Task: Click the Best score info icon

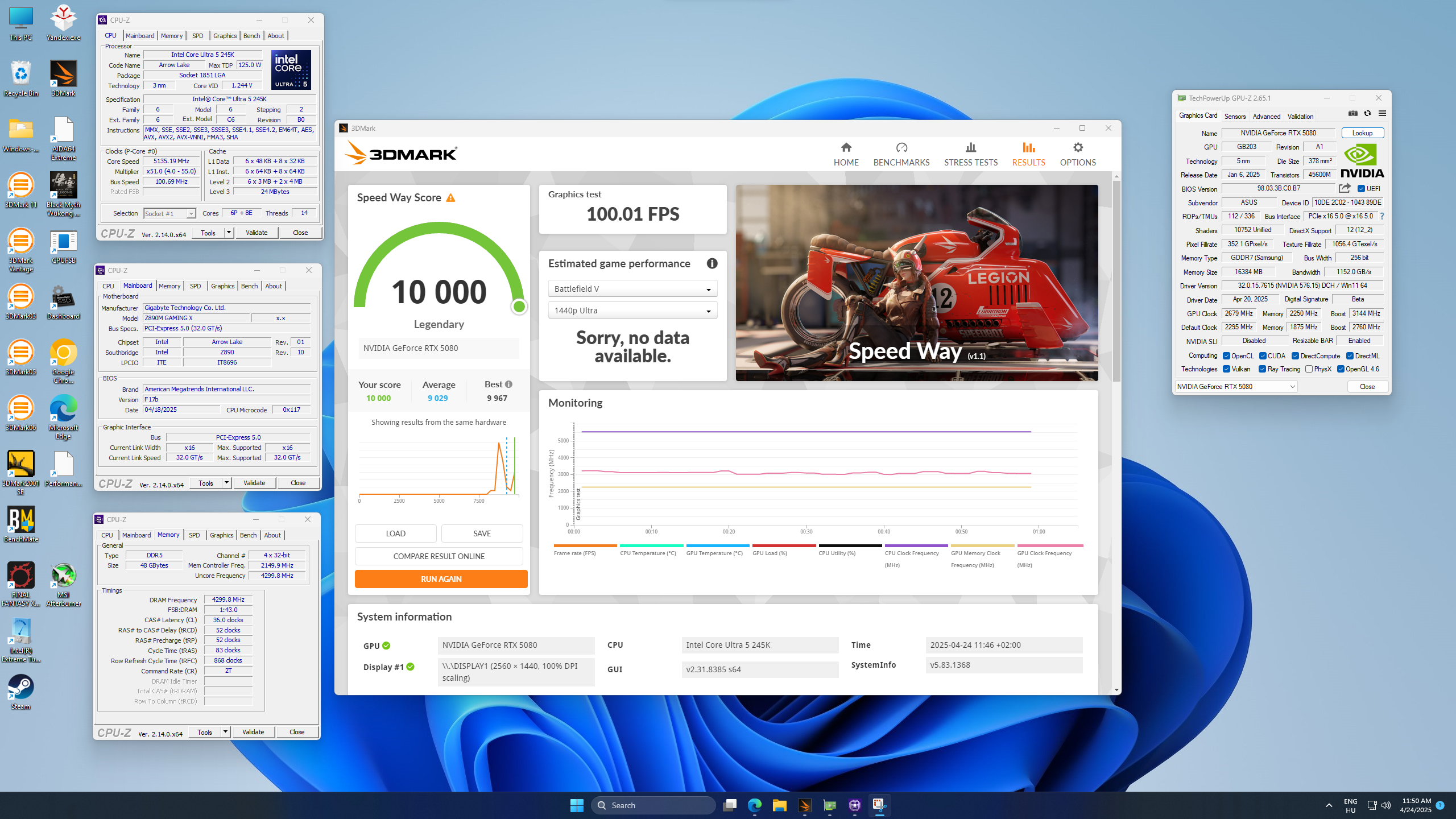Action: click(508, 384)
